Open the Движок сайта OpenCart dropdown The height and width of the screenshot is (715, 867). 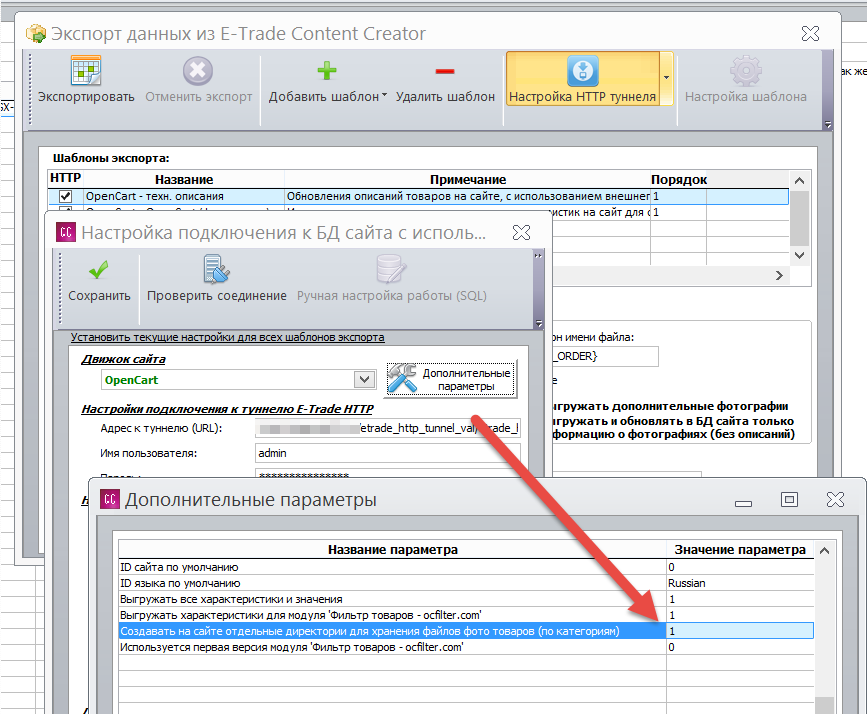tap(364, 379)
